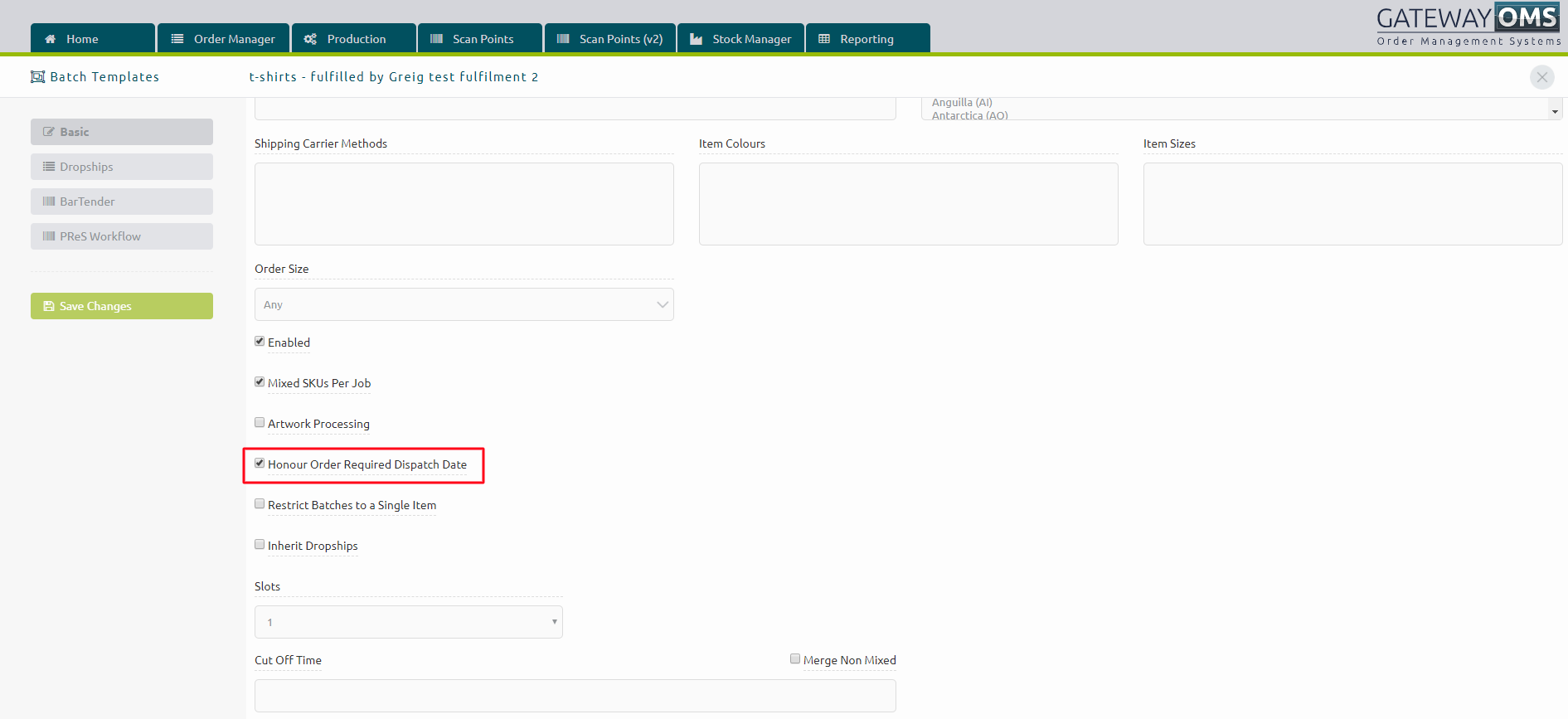Click the Home house icon
Viewport: 1568px width, 719px height.
click(x=51, y=39)
